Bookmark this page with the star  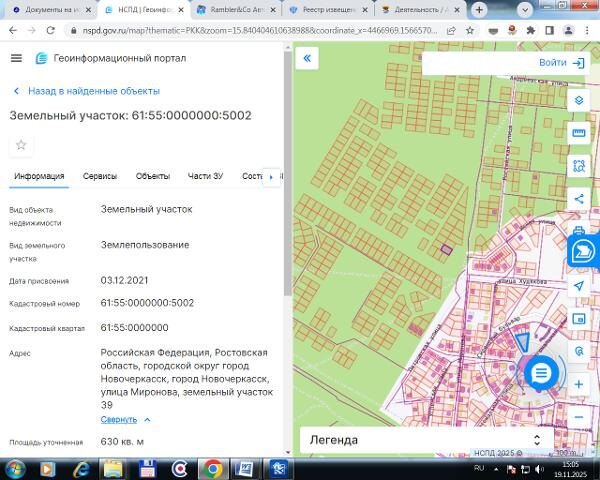tap(470, 31)
